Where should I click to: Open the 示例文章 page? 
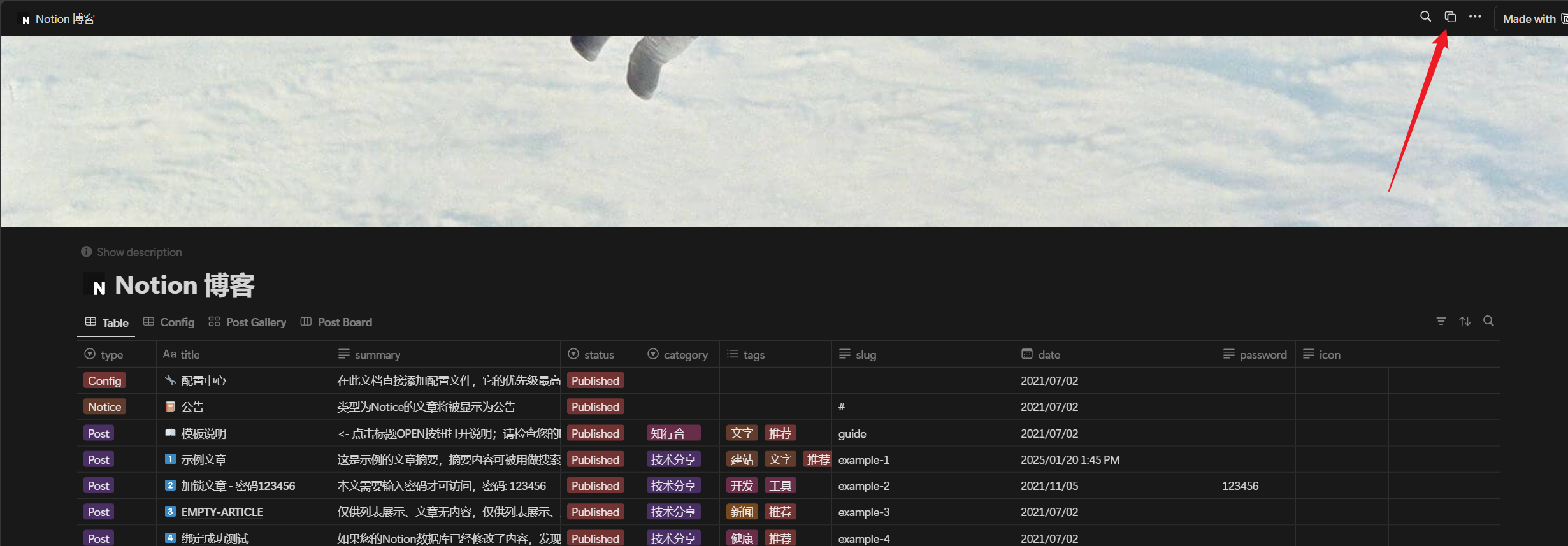204,460
